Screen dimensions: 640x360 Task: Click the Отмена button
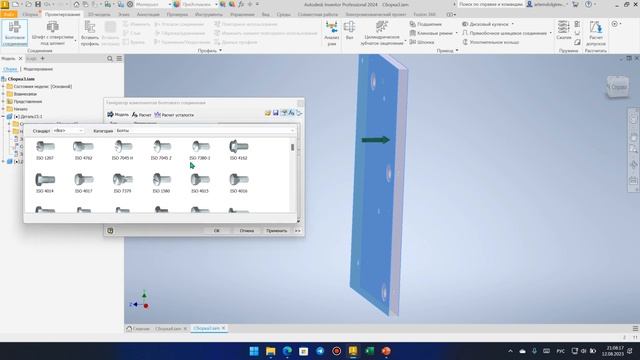[247, 231]
